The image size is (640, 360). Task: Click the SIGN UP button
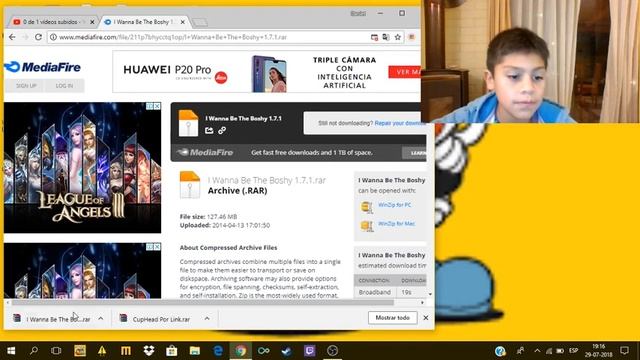[x=26, y=86]
